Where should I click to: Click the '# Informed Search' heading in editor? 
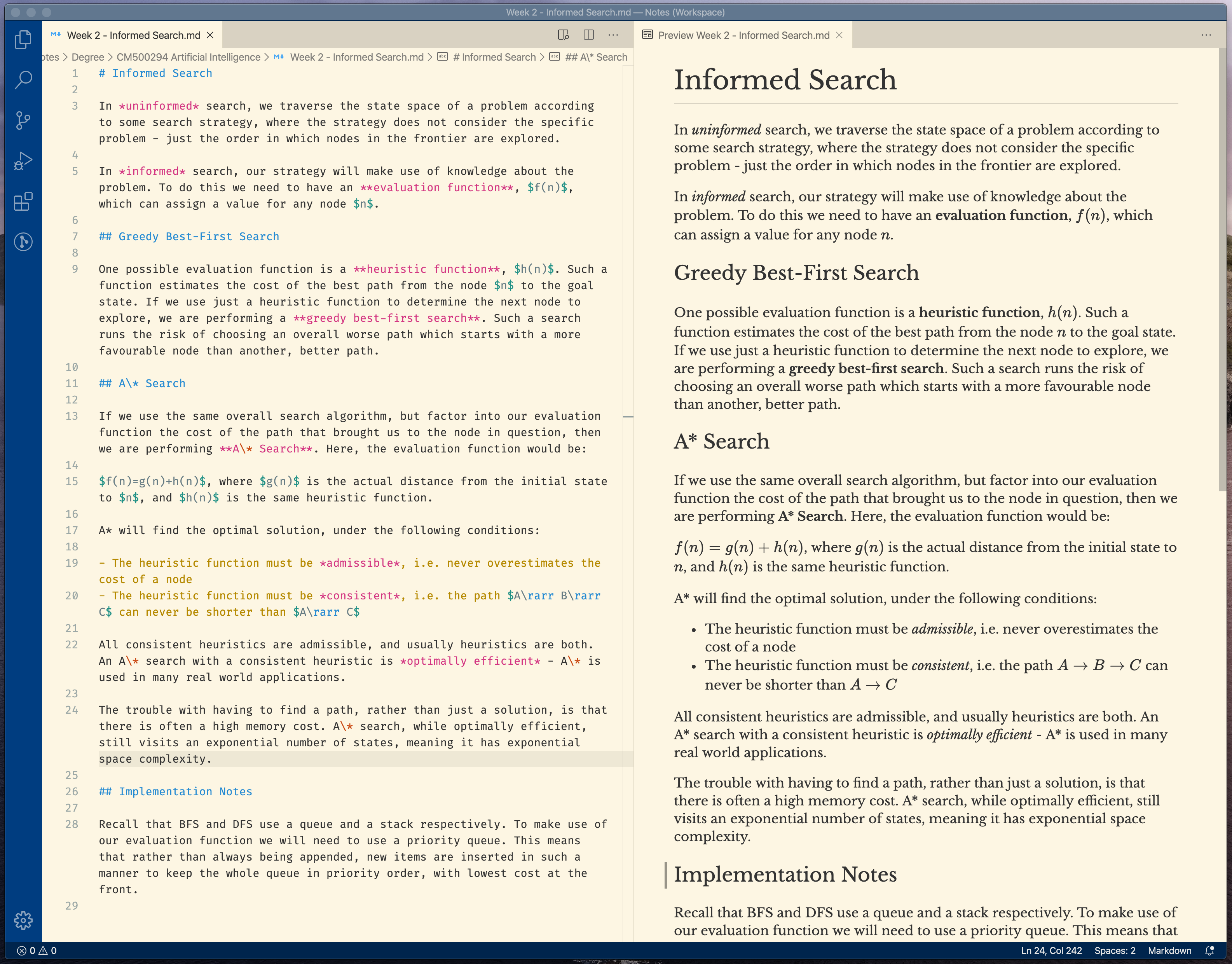tap(155, 73)
